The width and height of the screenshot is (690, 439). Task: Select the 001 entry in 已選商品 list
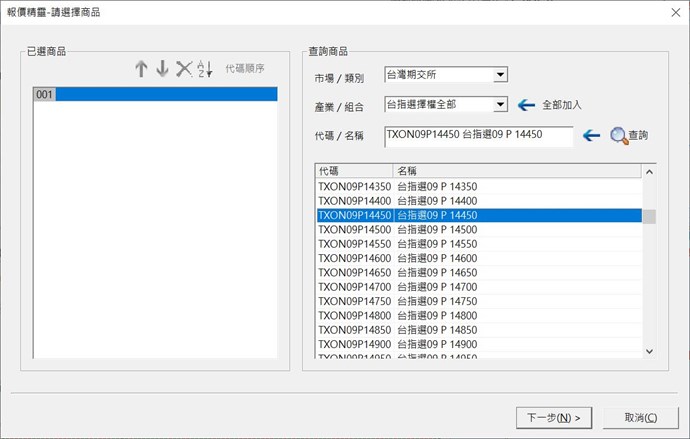coord(154,94)
